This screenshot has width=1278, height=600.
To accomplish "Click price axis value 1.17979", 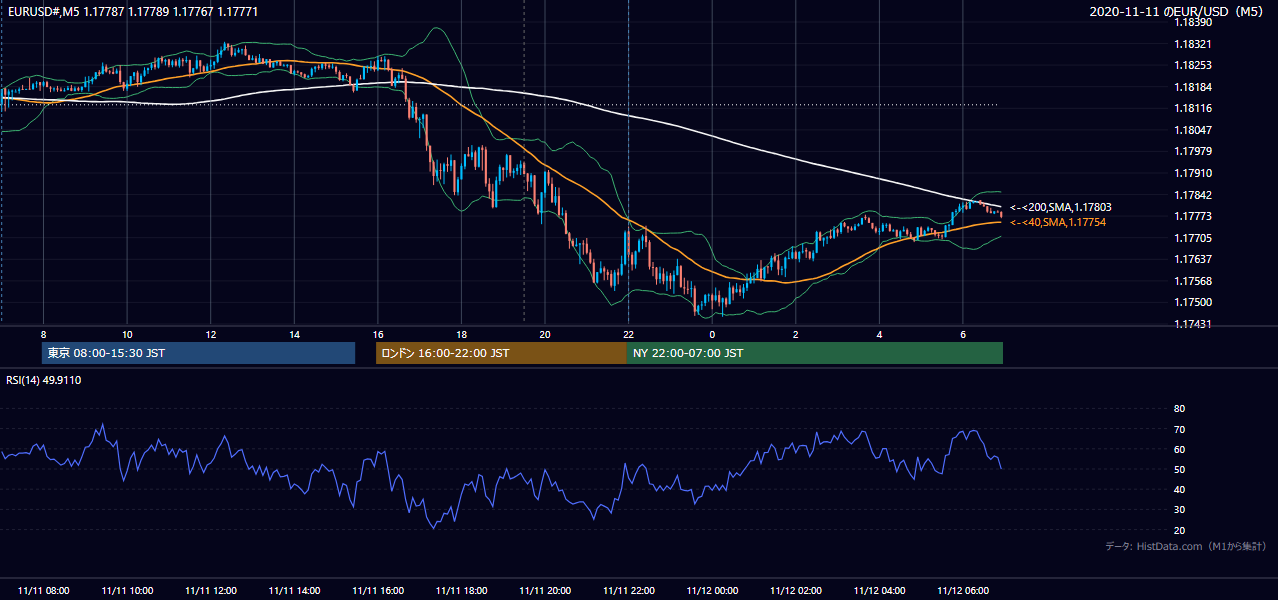I will click(1194, 151).
